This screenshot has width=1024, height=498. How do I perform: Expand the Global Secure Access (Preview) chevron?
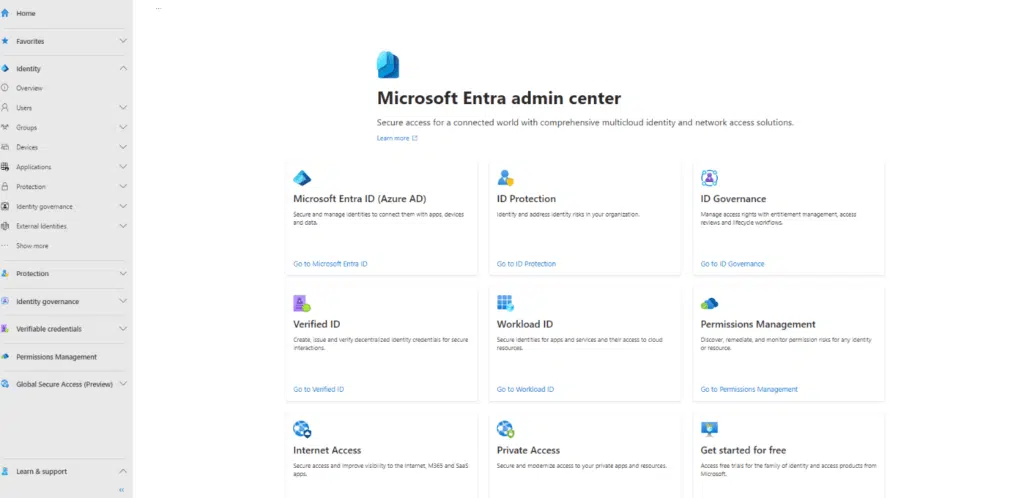[123, 384]
